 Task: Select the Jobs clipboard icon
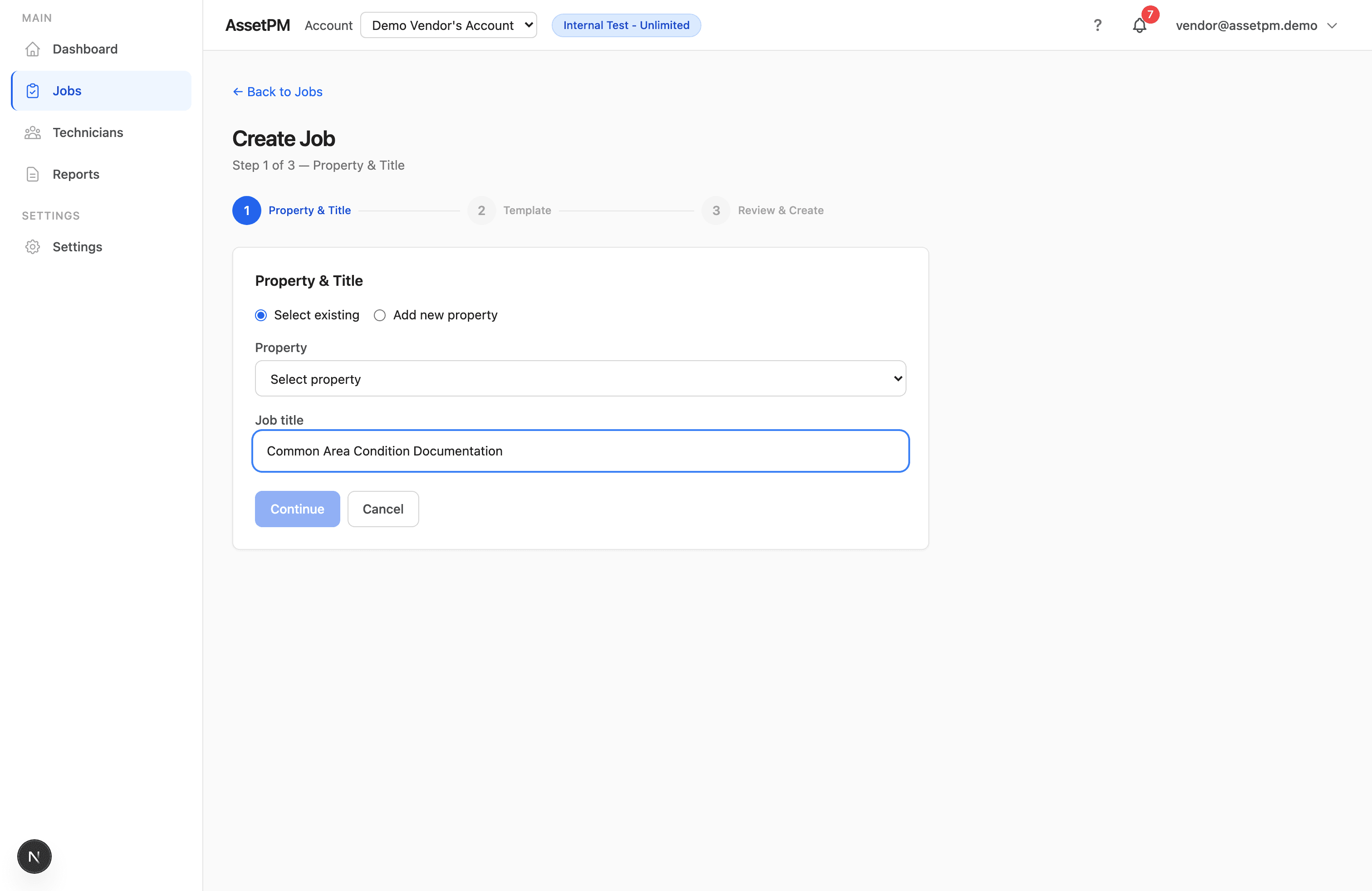(x=33, y=90)
